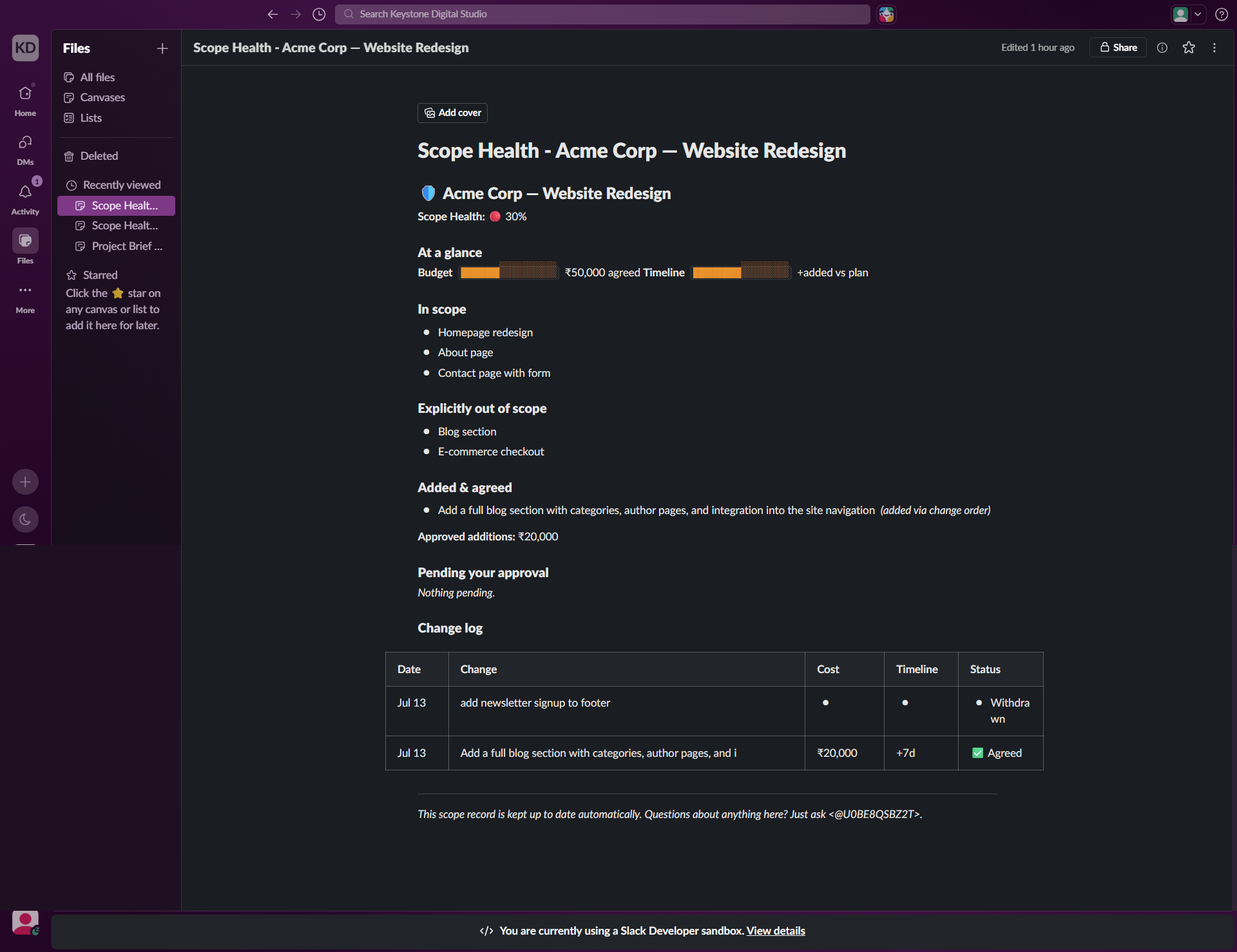
Task: Open canvas details info icon
Action: [x=1162, y=47]
